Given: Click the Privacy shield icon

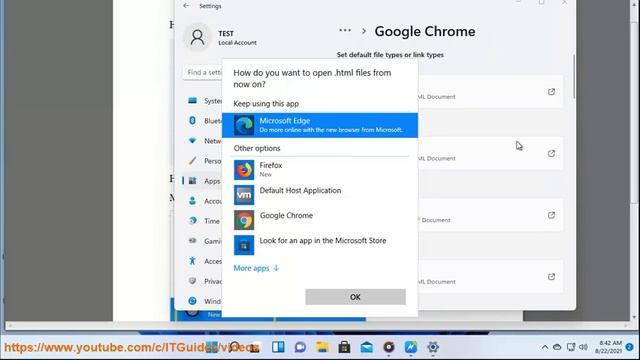Looking at the screenshot, I should point(192,281).
